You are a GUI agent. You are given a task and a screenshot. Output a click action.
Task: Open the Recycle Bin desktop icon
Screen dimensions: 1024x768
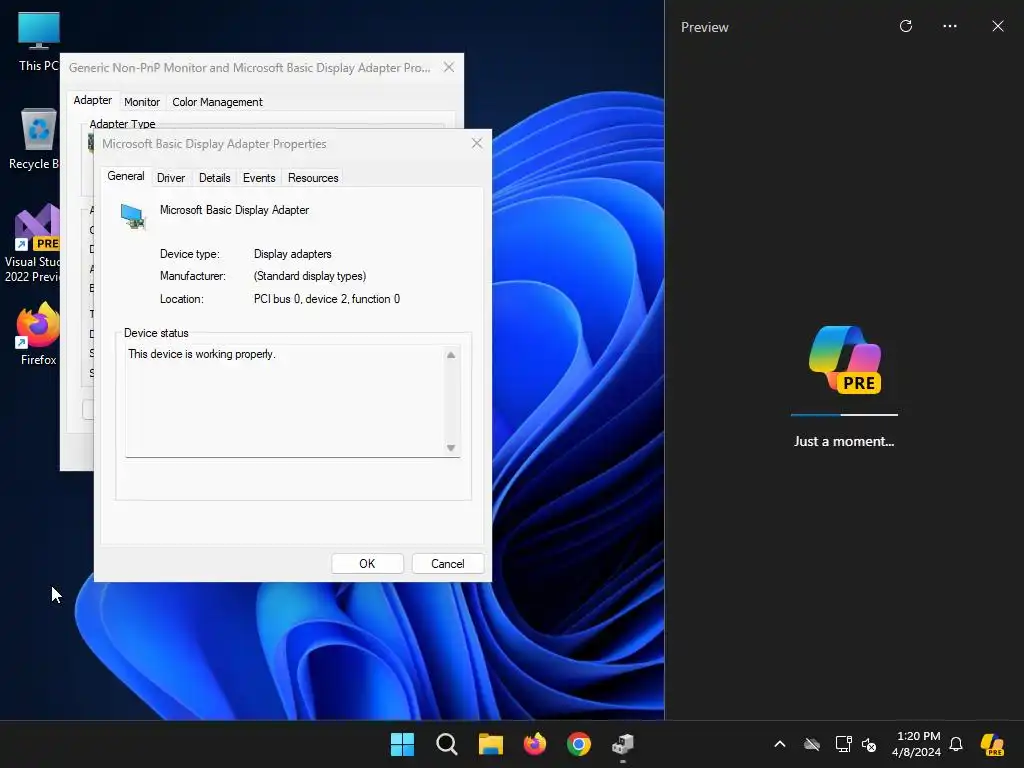pyautogui.click(x=37, y=138)
